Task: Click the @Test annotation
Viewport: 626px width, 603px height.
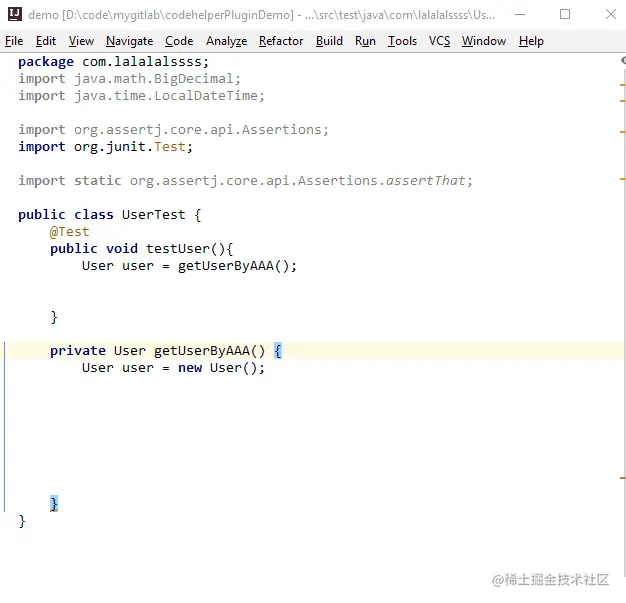Action: pyautogui.click(x=69, y=232)
